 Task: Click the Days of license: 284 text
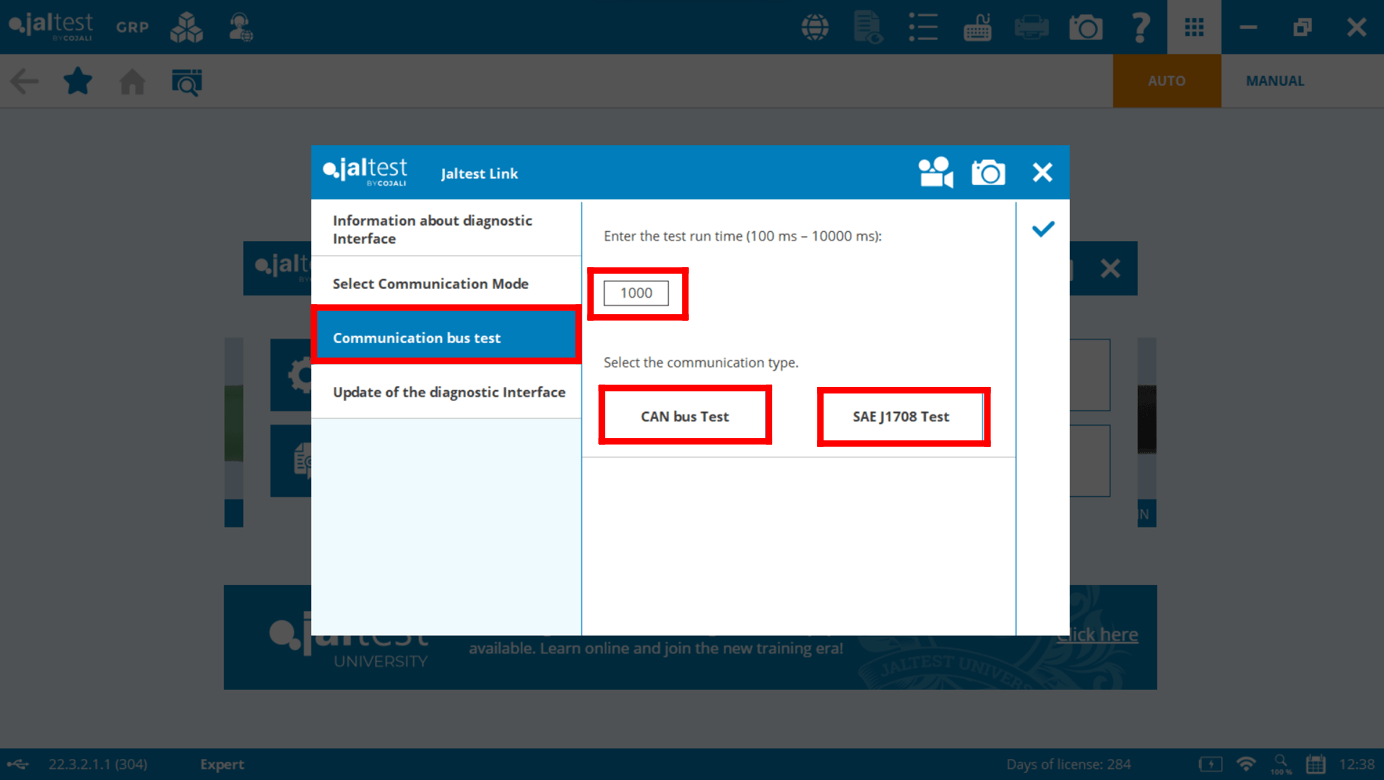click(x=1068, y=764)
